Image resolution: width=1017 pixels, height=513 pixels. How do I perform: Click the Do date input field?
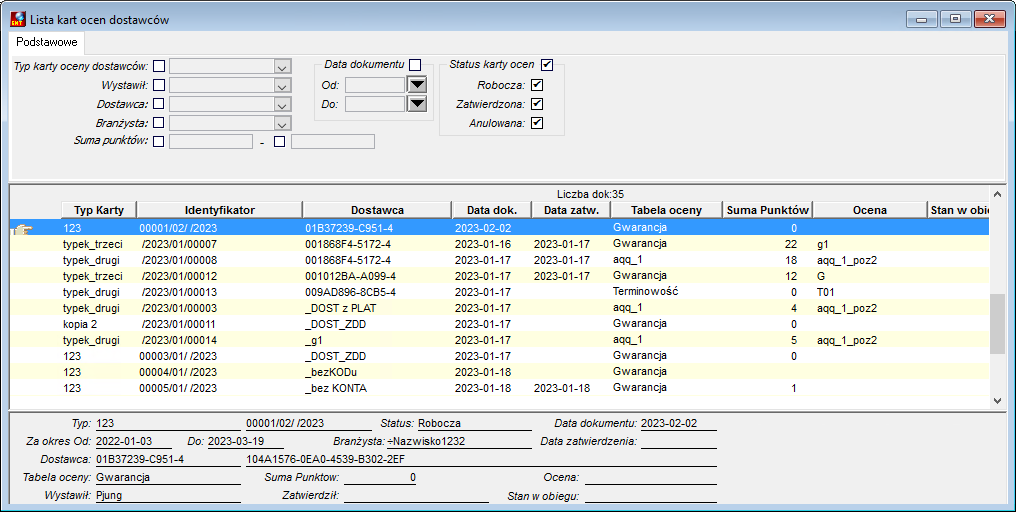[375, 104]
